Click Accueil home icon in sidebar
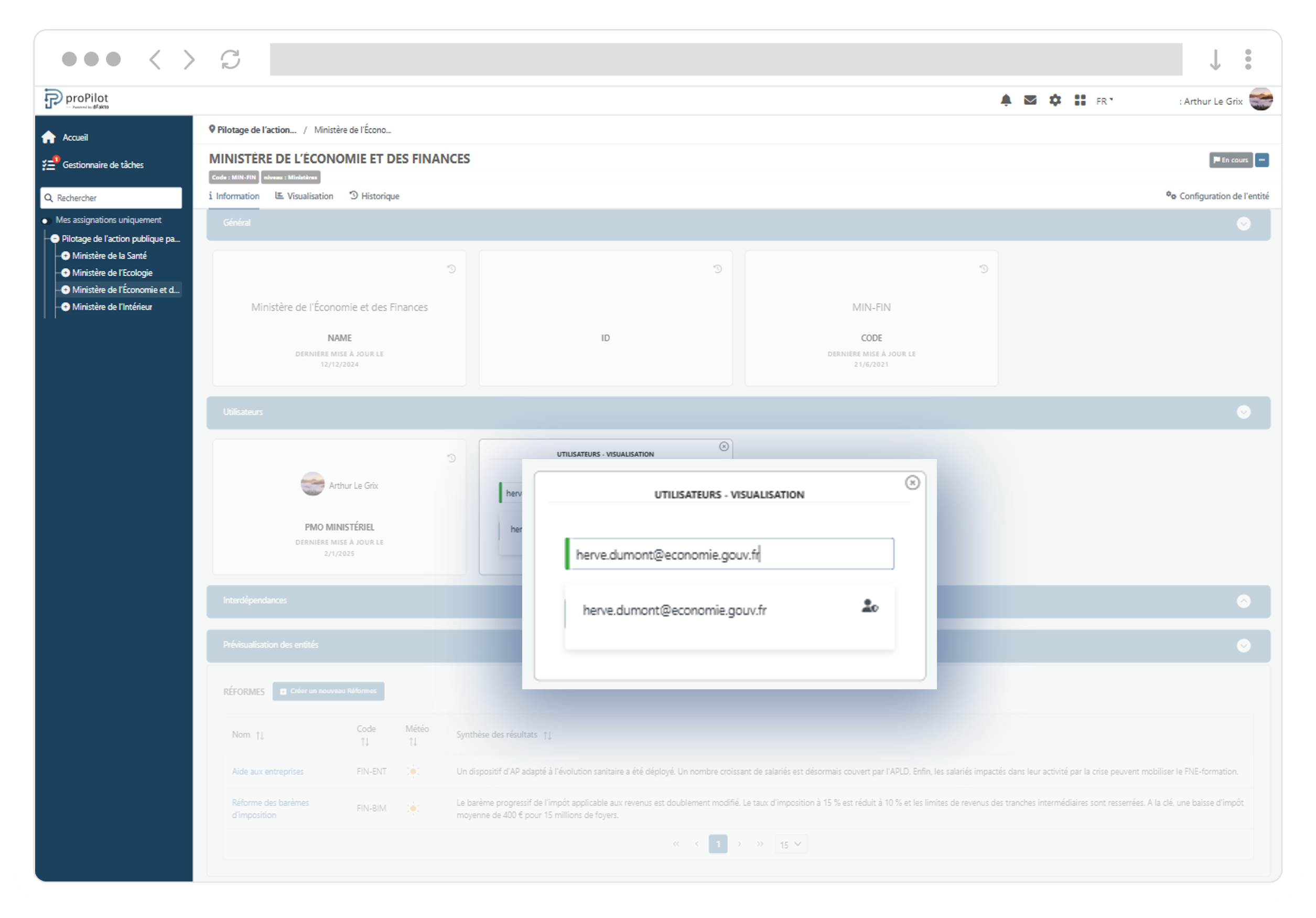 (x=49, y=137)
